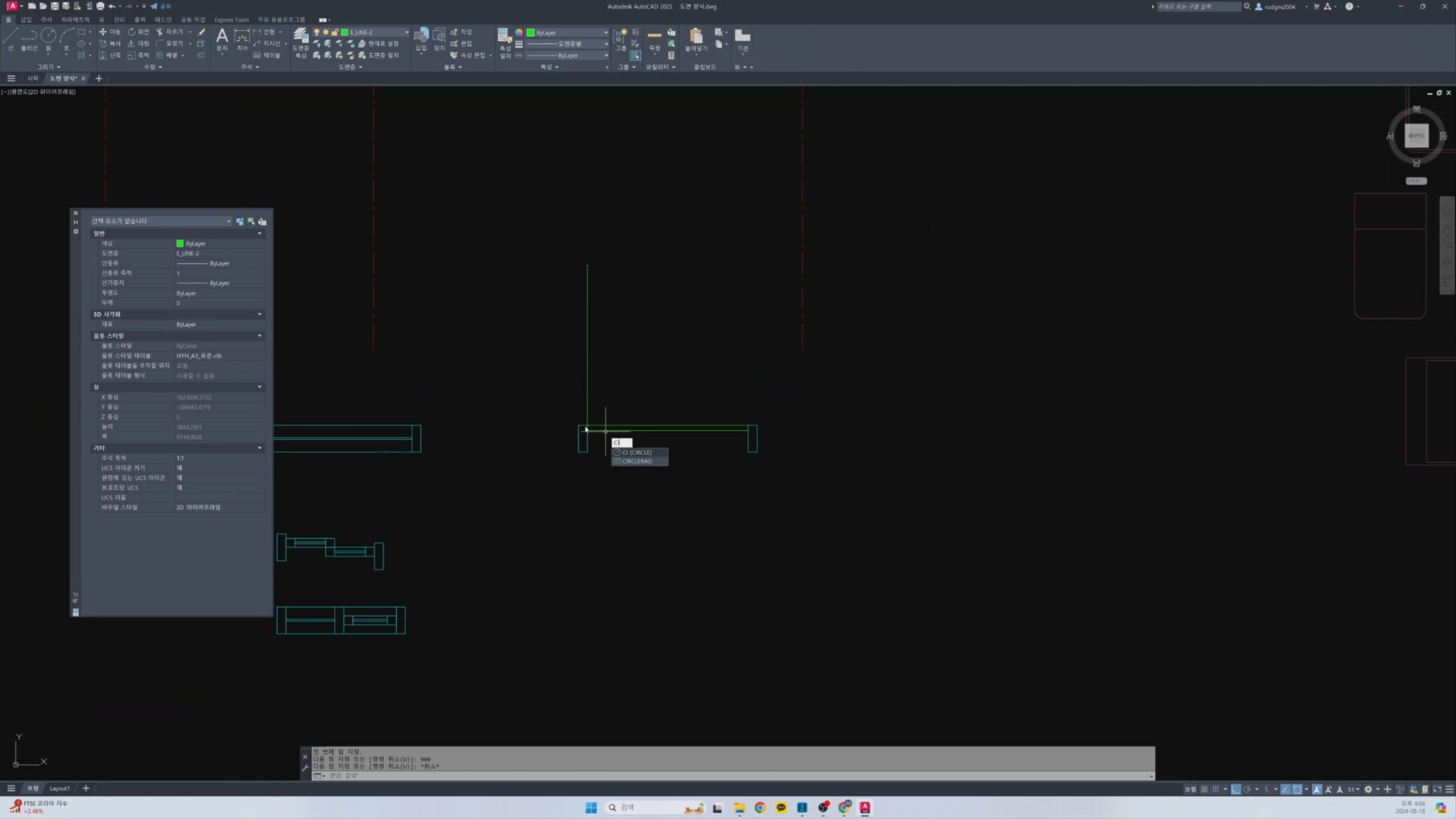
Task: Toggle grid display in status bar
Action: [1204, 789]
